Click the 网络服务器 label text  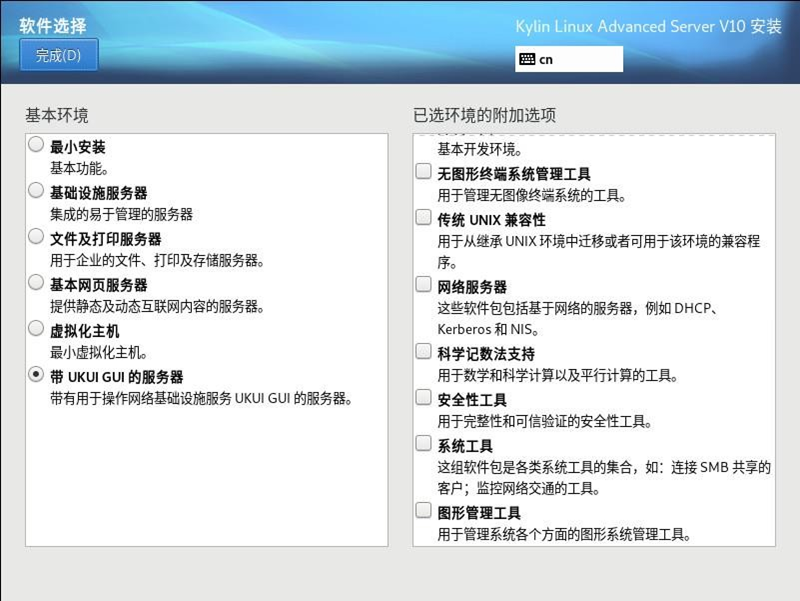pyautogui.click(x=472, y=287)
